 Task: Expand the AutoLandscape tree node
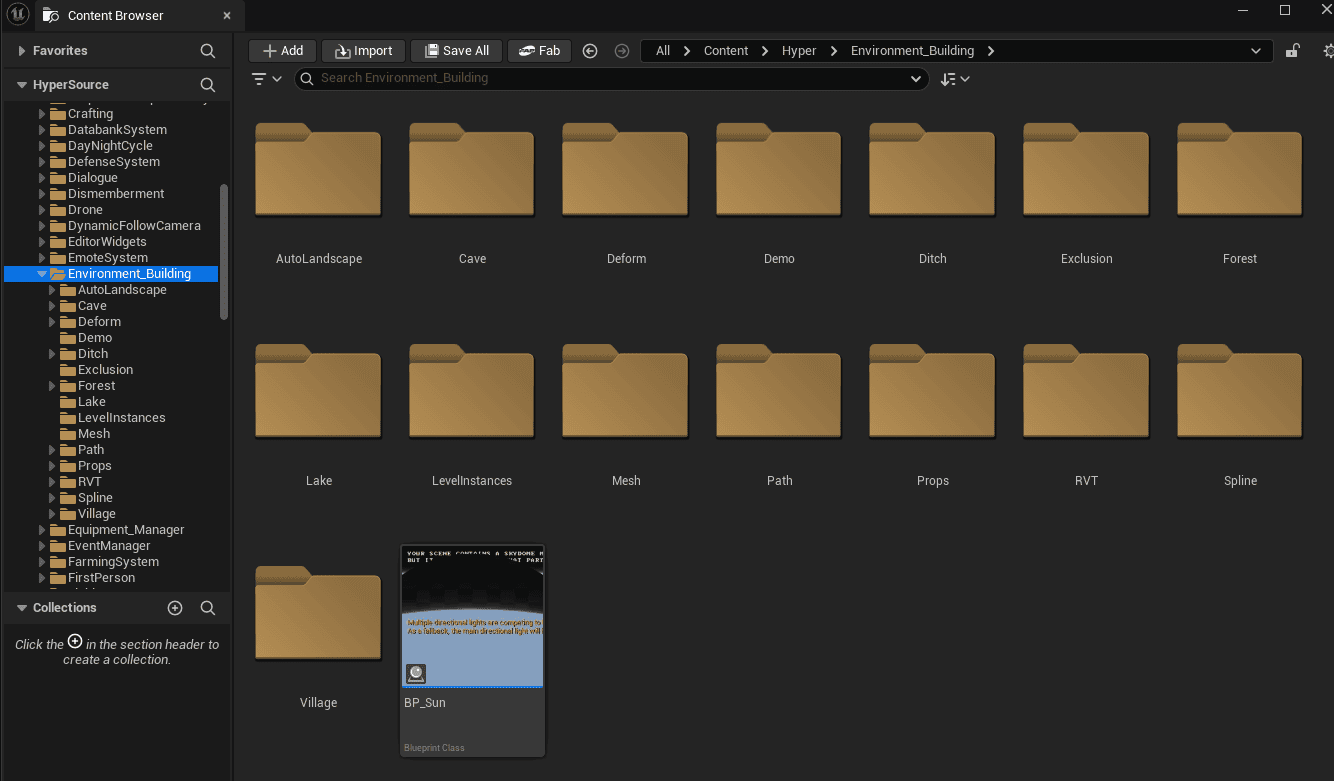tap(52, 290)
